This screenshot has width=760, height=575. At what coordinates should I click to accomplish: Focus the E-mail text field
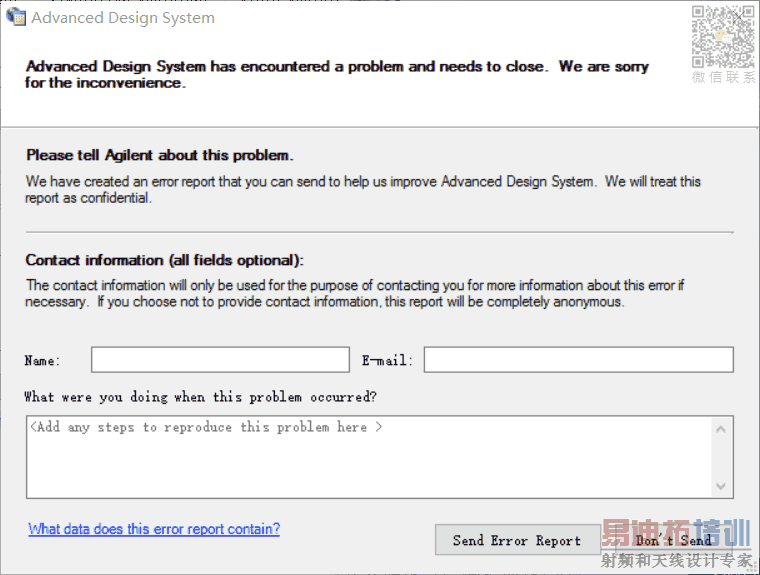point(578,360)
